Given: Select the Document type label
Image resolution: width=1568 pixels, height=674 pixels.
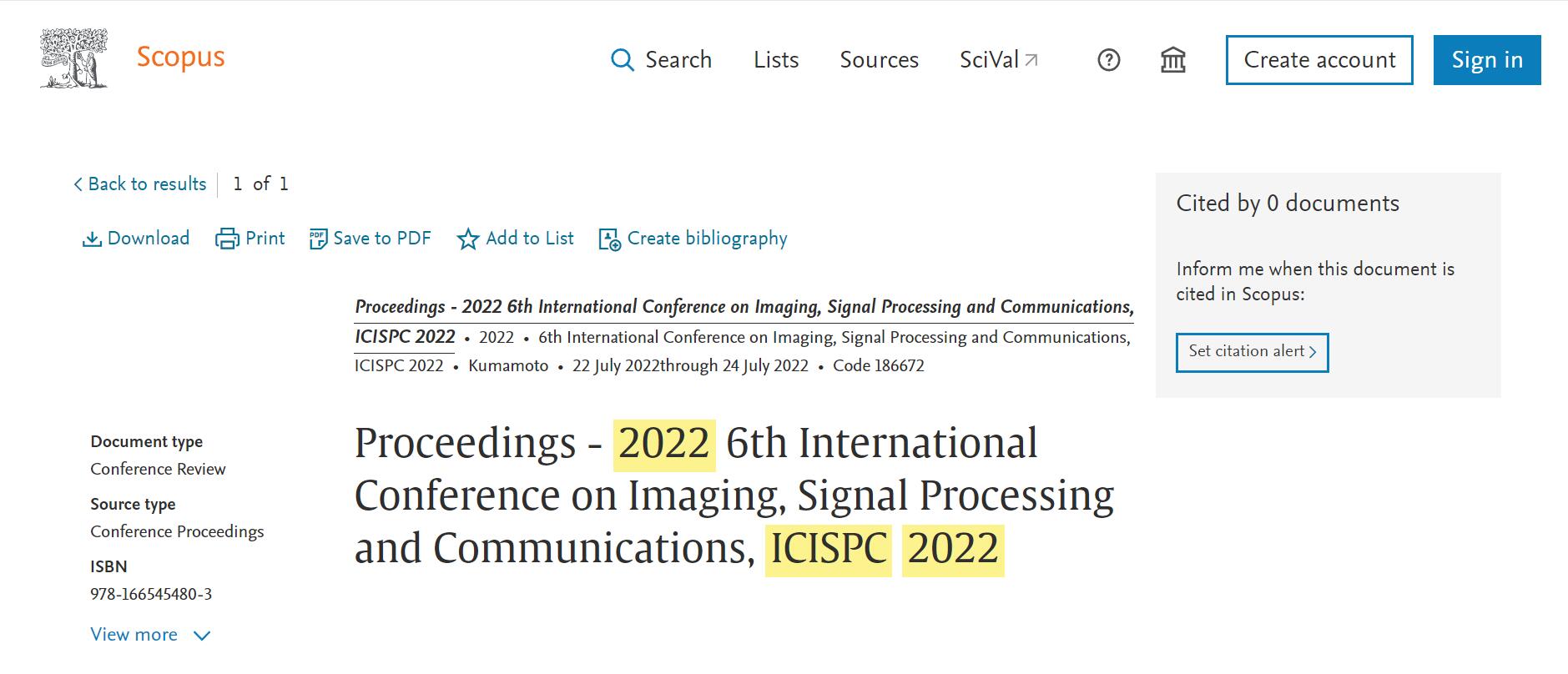Looking at the screenshot, I should 146,441.
